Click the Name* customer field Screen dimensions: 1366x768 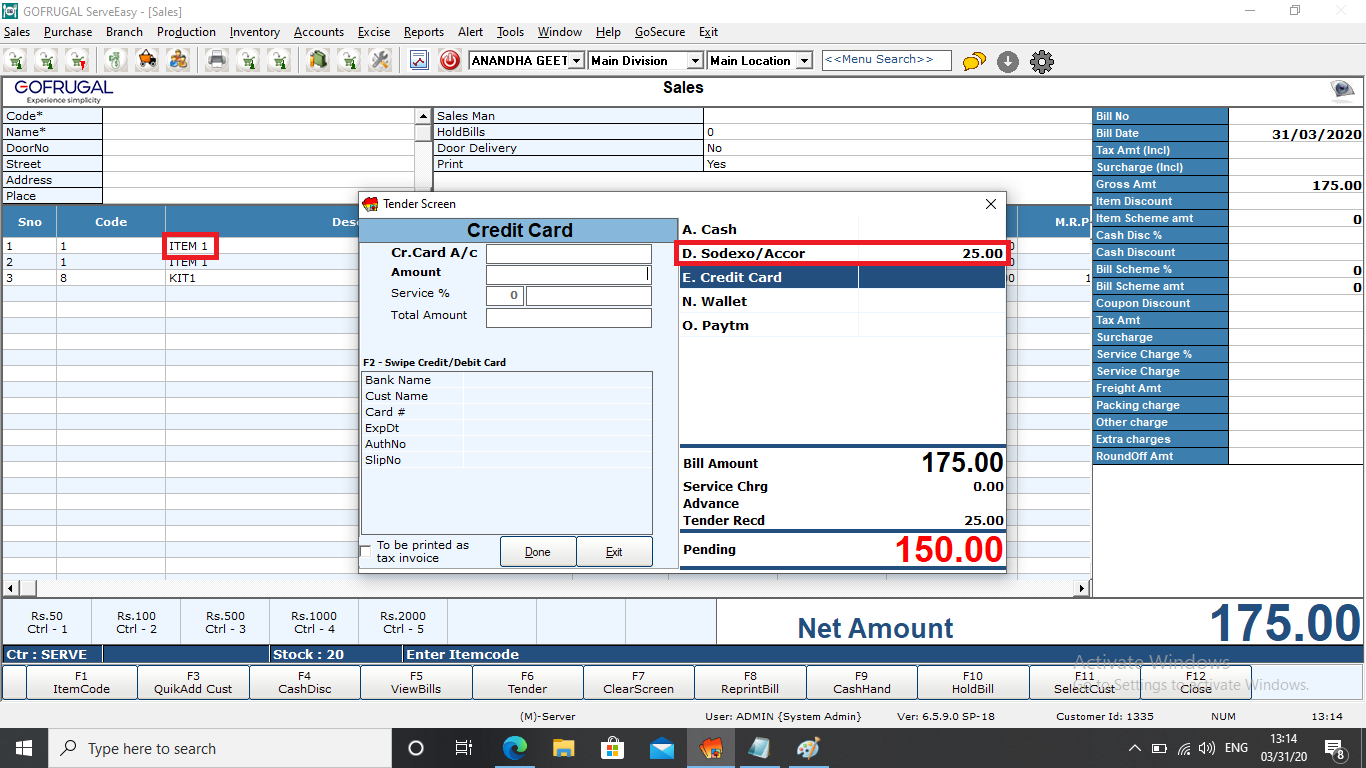(258, 132)
